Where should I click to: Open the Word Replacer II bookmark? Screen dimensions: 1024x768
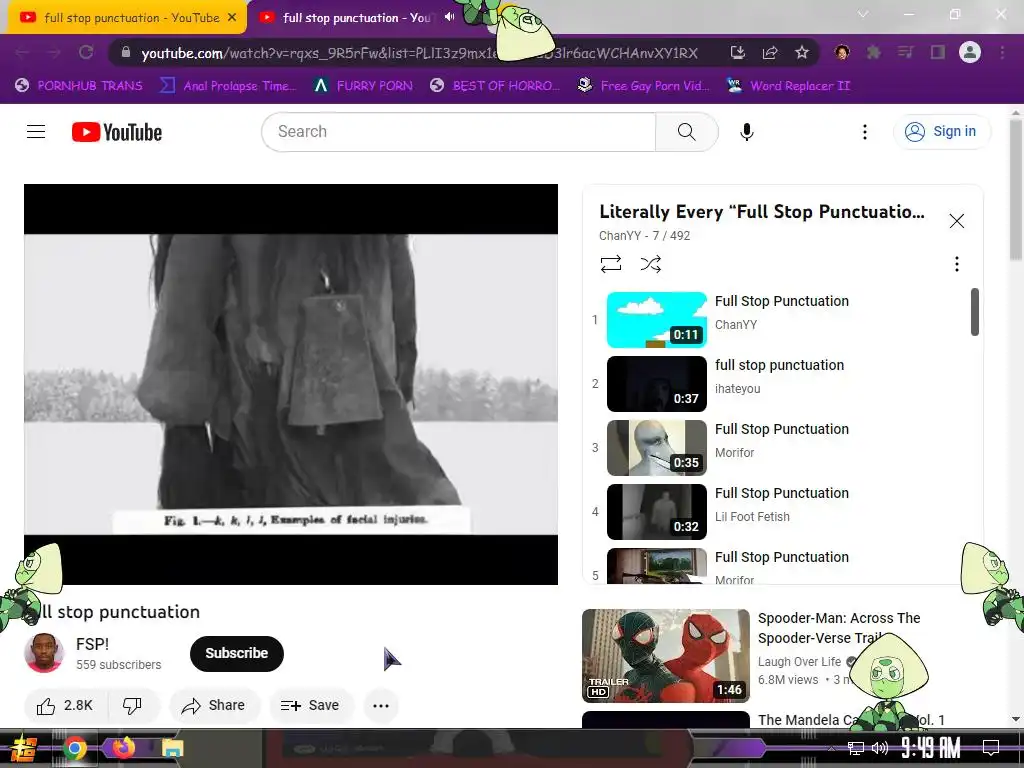pos(788,86)
